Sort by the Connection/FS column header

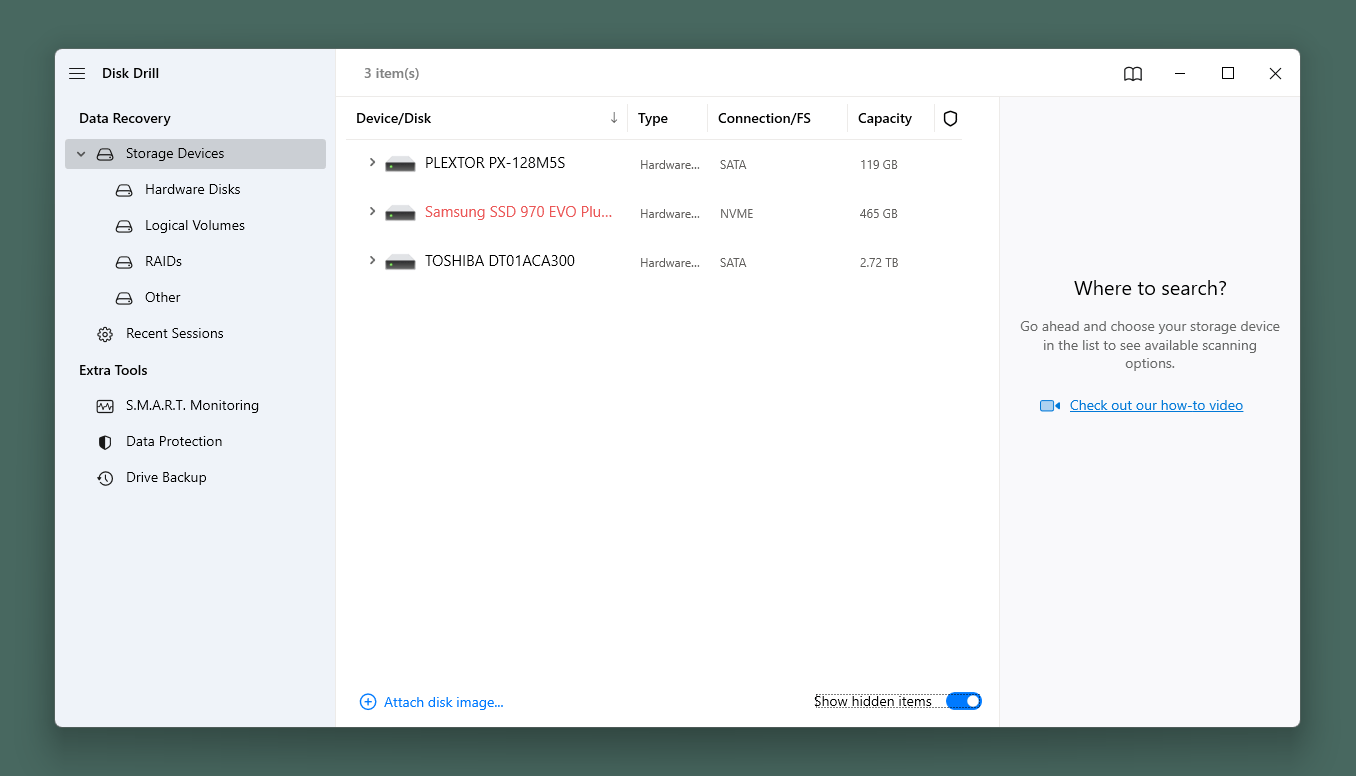point(764,118)
